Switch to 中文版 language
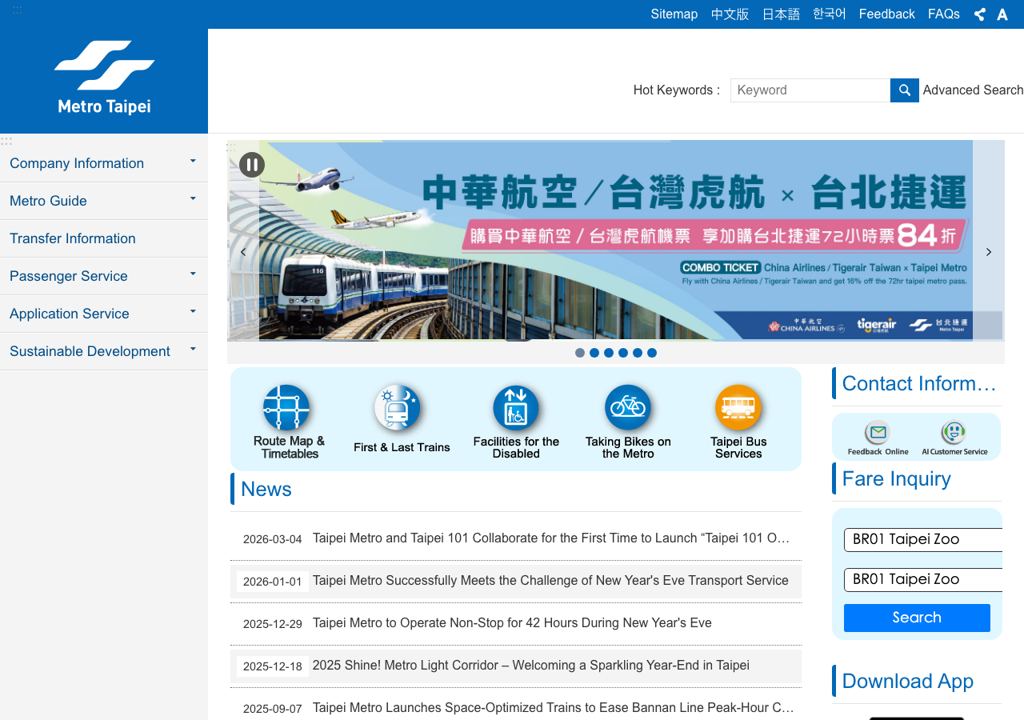 click(729, 14)
